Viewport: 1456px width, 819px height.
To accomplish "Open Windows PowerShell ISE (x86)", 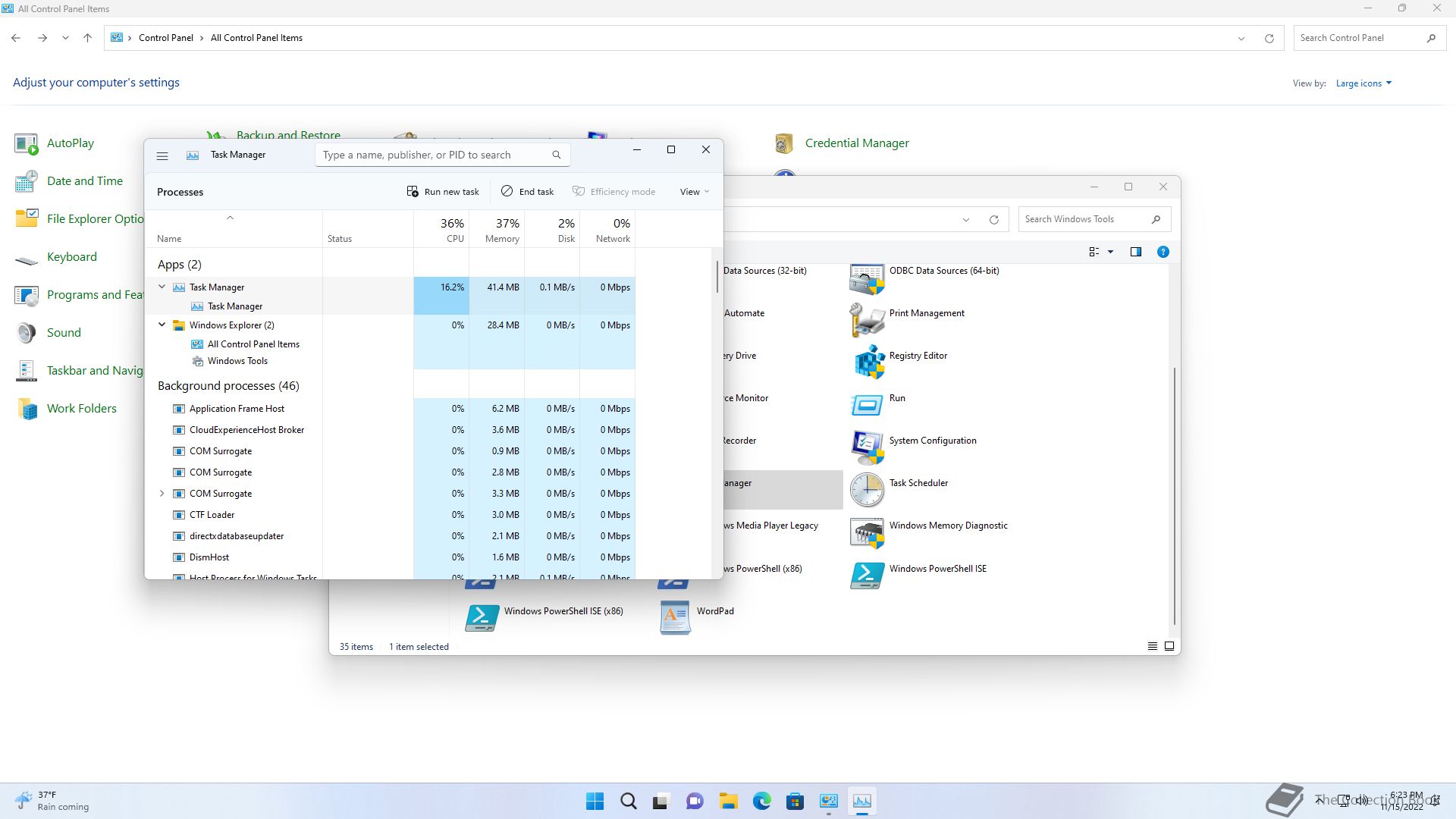I will [x=544, y=619].
